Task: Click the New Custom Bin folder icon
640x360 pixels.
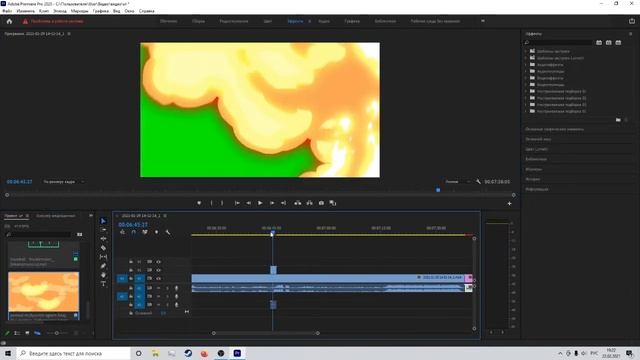Action: [618, 120]
